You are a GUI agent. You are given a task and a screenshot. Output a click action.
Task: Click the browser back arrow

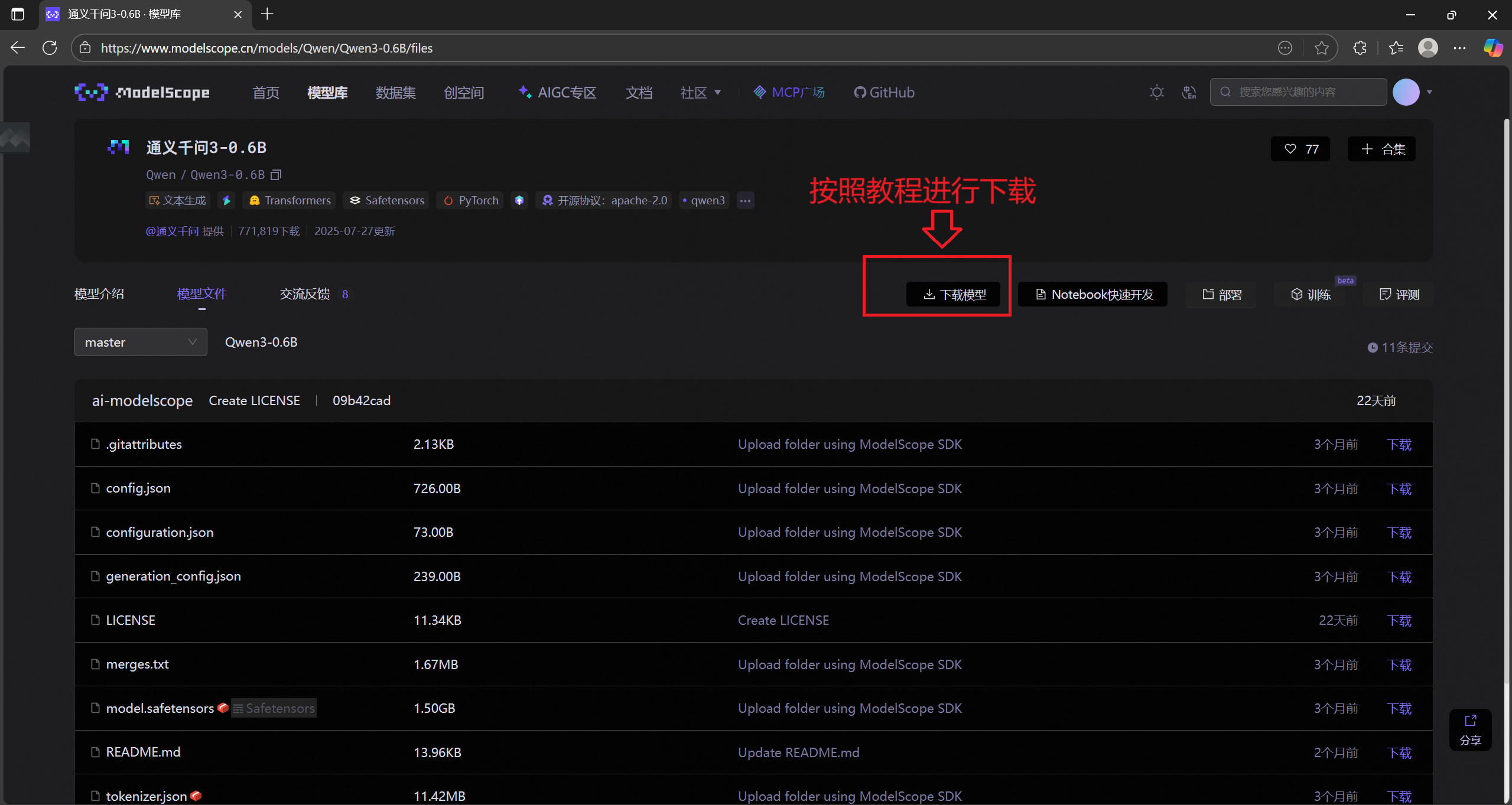18,48
